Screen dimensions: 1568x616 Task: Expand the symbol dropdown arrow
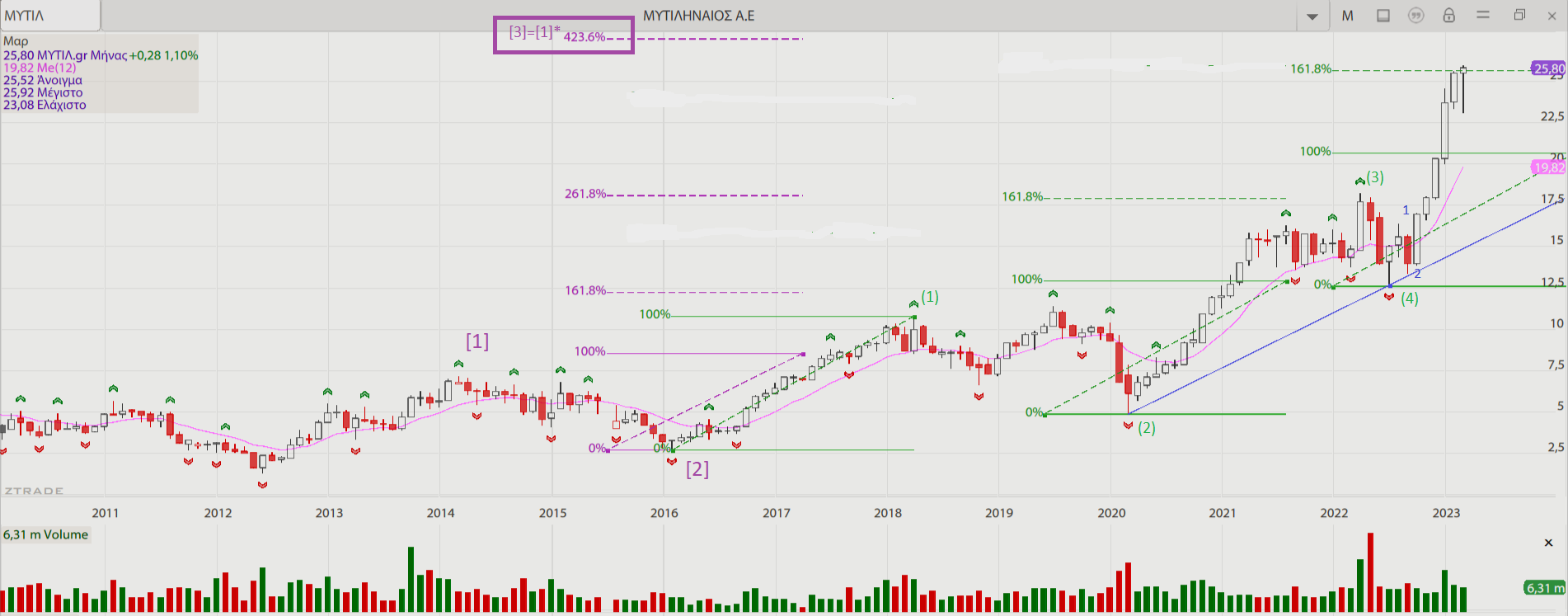pyautogui.click(x=1312, y=16)
